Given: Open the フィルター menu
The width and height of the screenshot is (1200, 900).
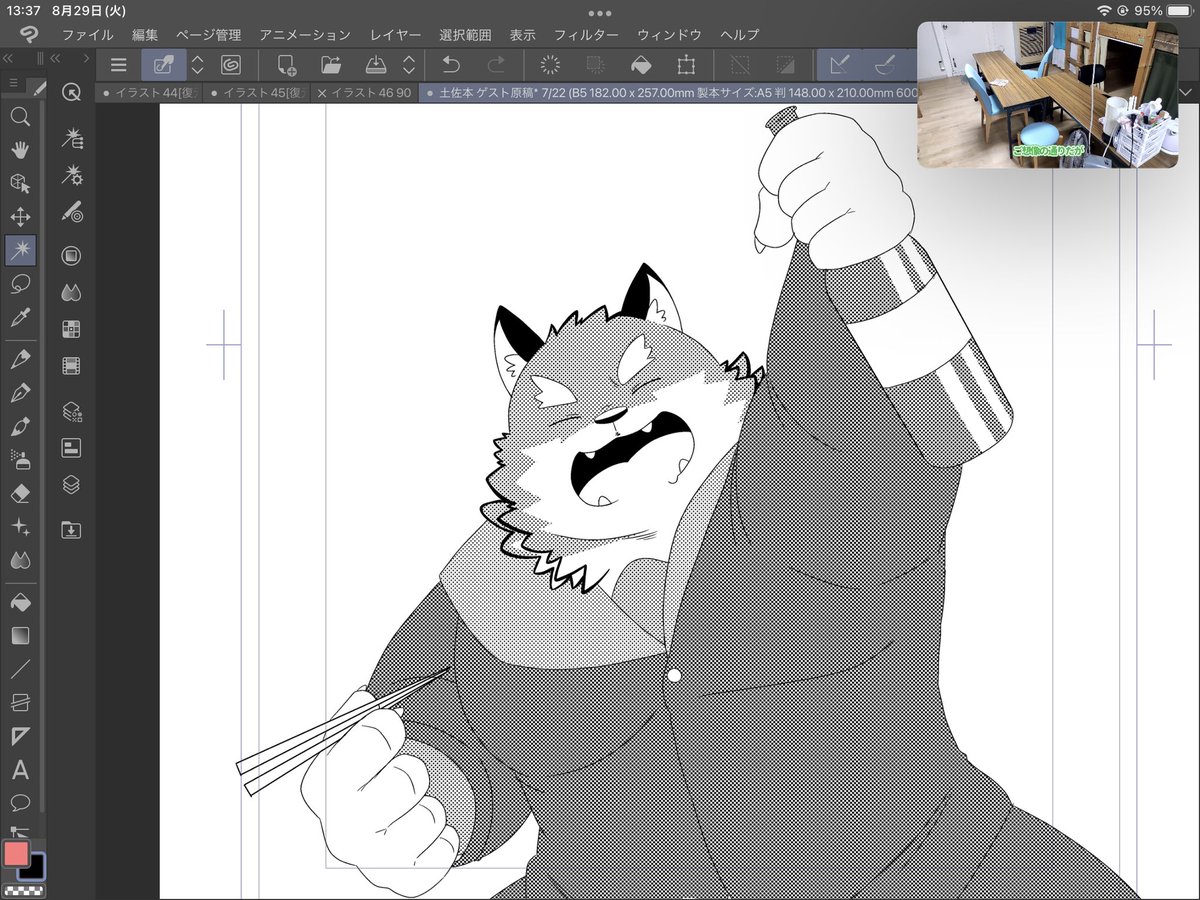Looking at the screenshot, I should pyautogui.click(x=586, y=35).
